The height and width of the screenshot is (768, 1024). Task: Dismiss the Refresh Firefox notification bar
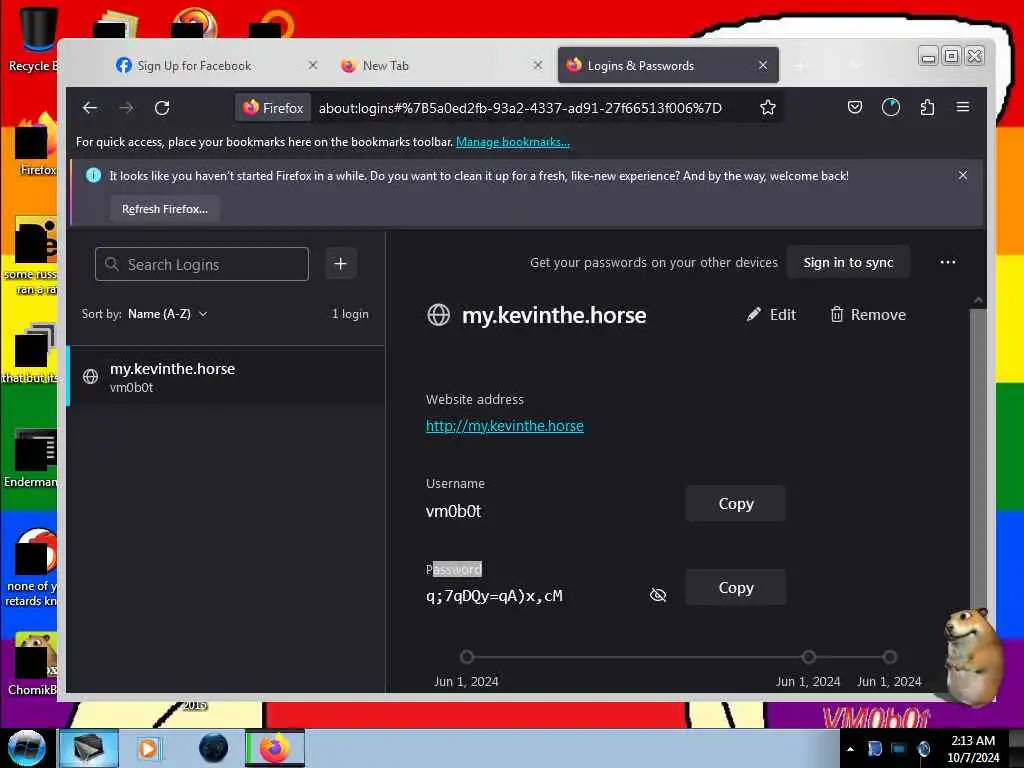[963, 175]
